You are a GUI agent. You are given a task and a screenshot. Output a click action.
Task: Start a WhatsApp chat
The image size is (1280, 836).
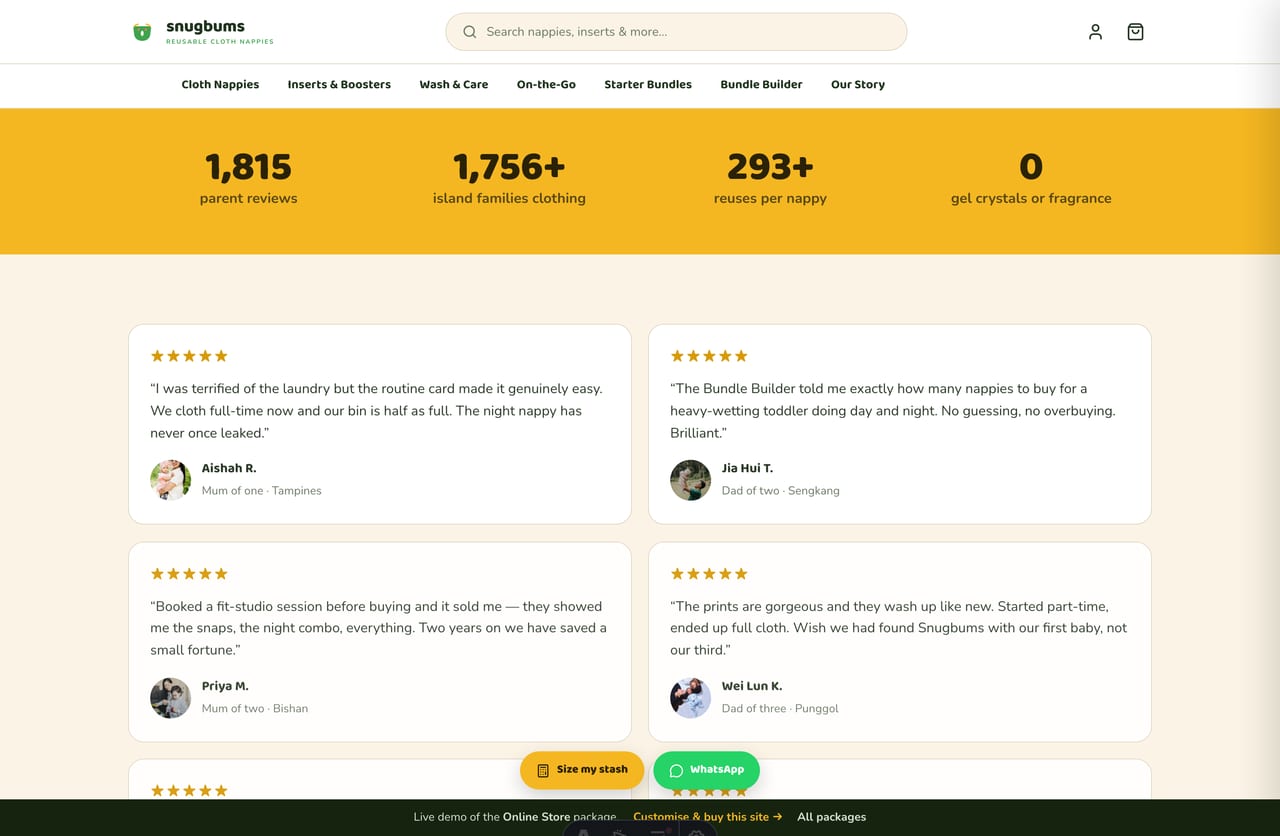(706, 770)
